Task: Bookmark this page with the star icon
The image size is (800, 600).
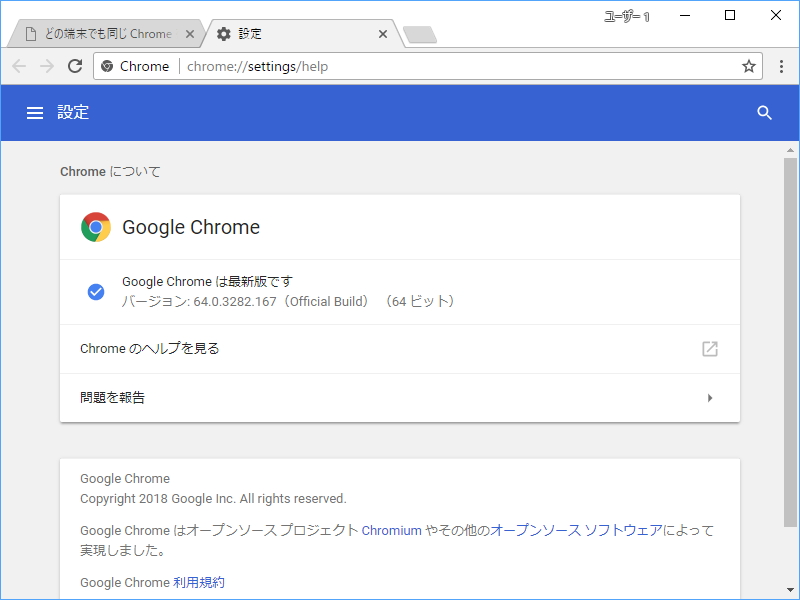Action: [748, 66]
